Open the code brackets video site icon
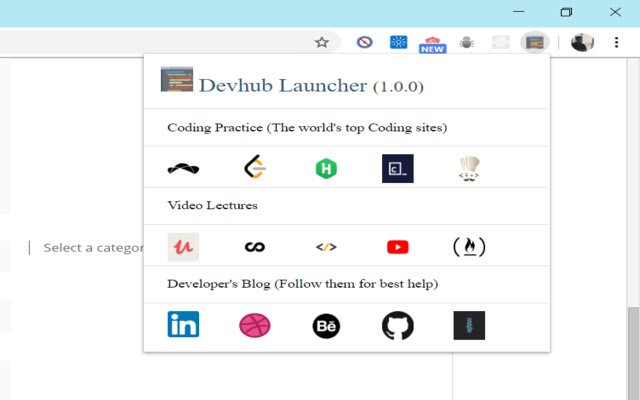This screenshot has width=640, height=400. pyautogui.click(x=326, y=247)
